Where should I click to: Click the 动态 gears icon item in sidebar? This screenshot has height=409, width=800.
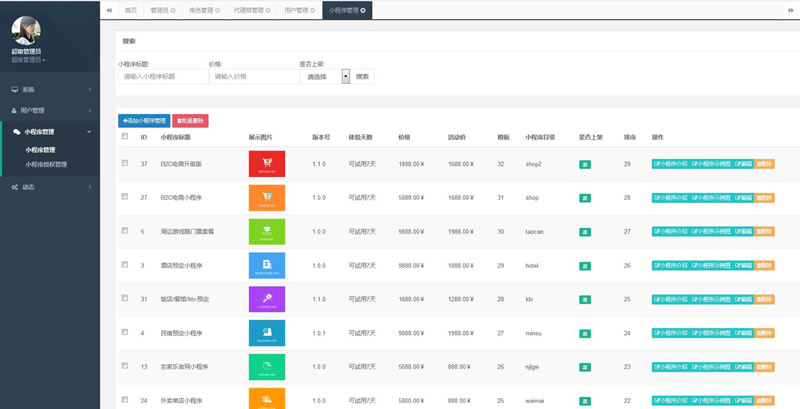click(x=50, y=187)
